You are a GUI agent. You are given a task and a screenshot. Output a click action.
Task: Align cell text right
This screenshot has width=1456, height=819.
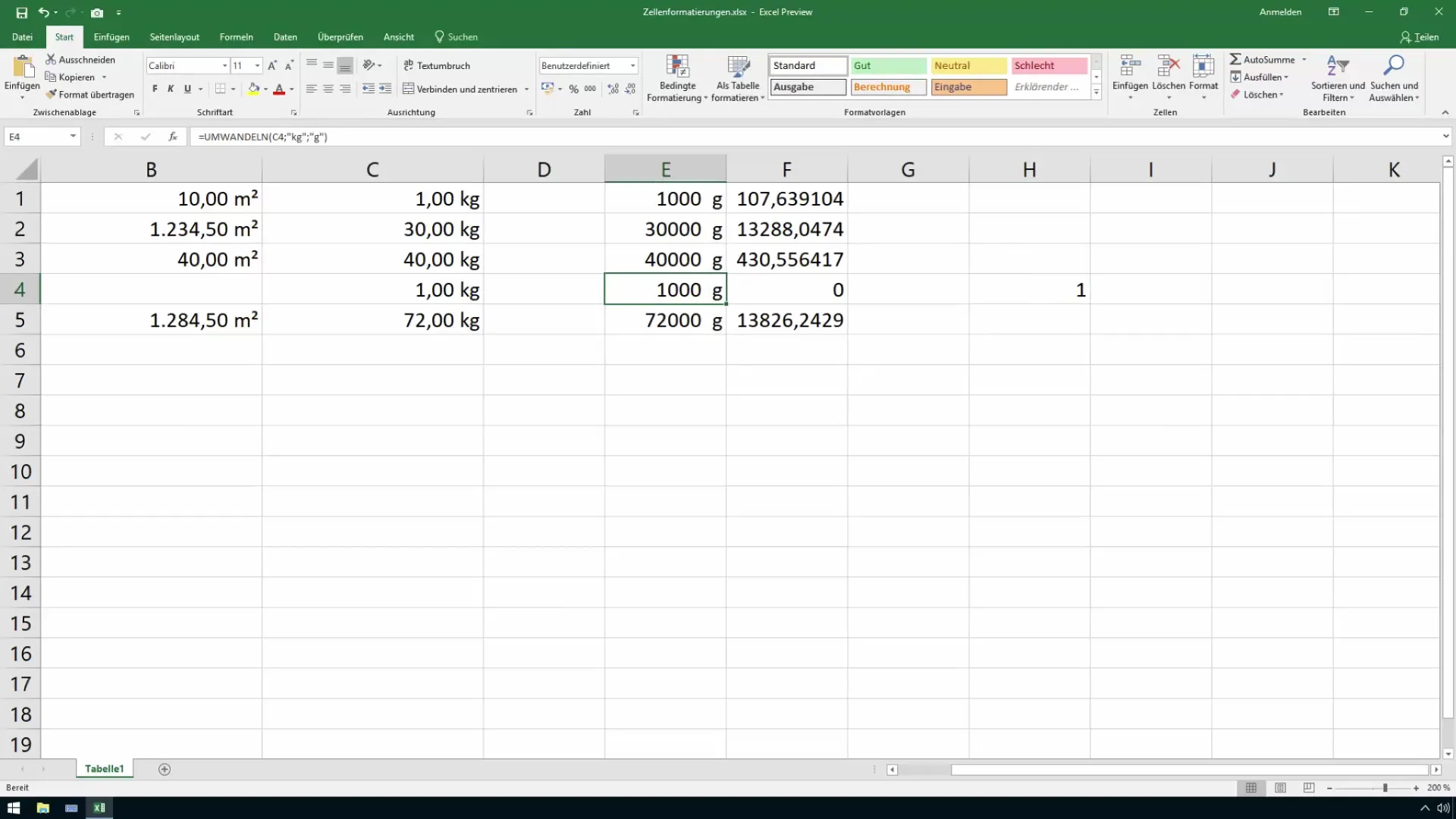pos(345,89)
